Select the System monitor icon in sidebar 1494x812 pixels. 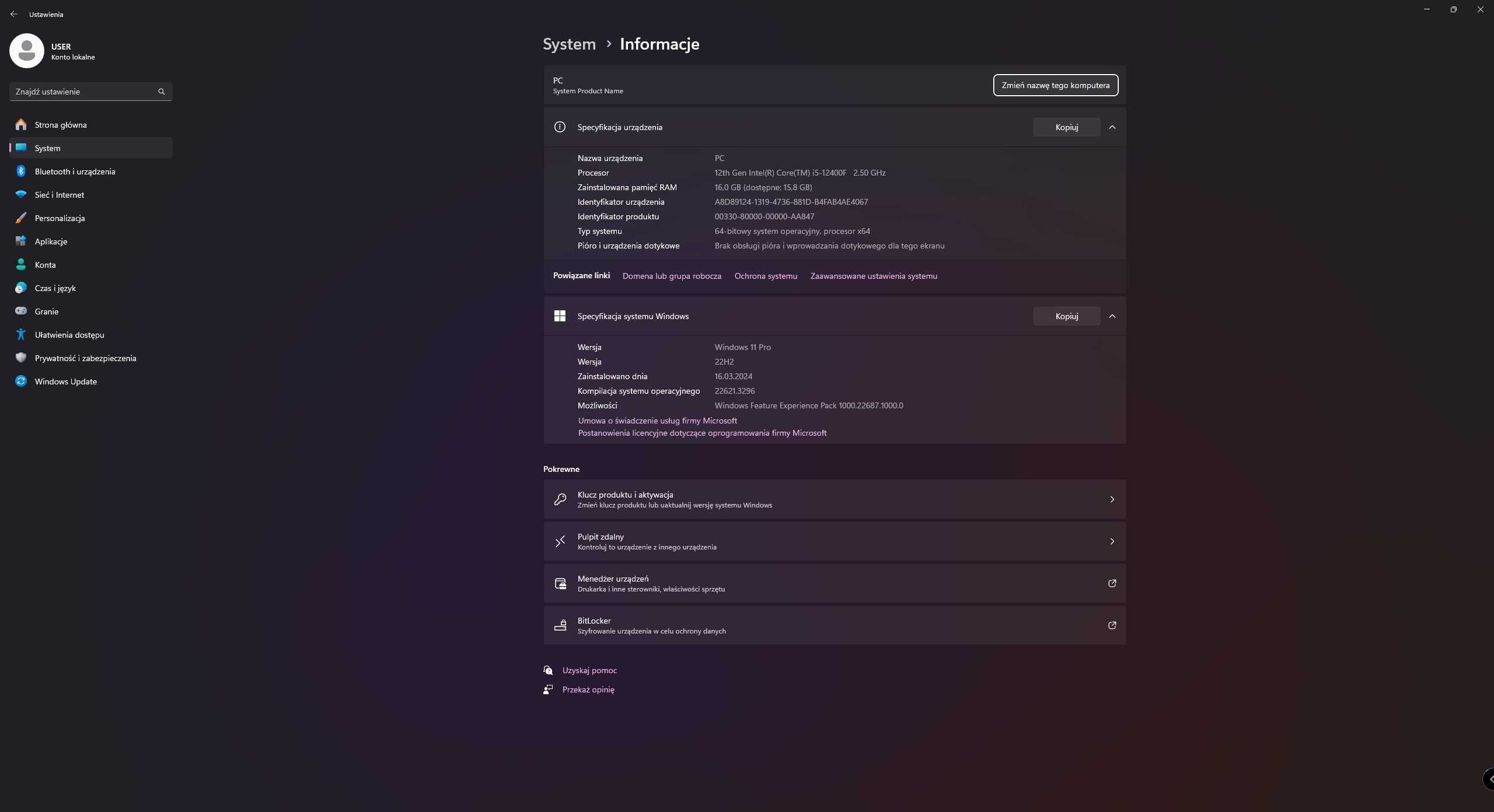point(21,148)
